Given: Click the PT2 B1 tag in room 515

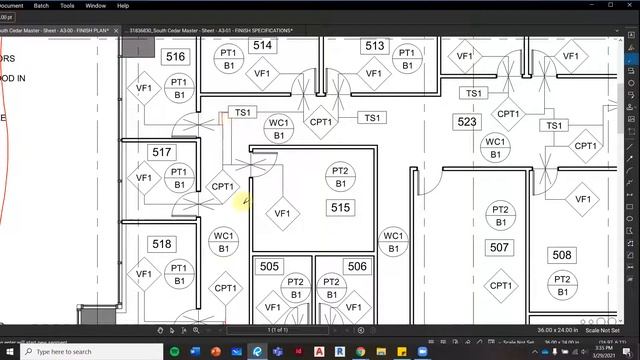Looking at the screenshot, I should 340,178.
